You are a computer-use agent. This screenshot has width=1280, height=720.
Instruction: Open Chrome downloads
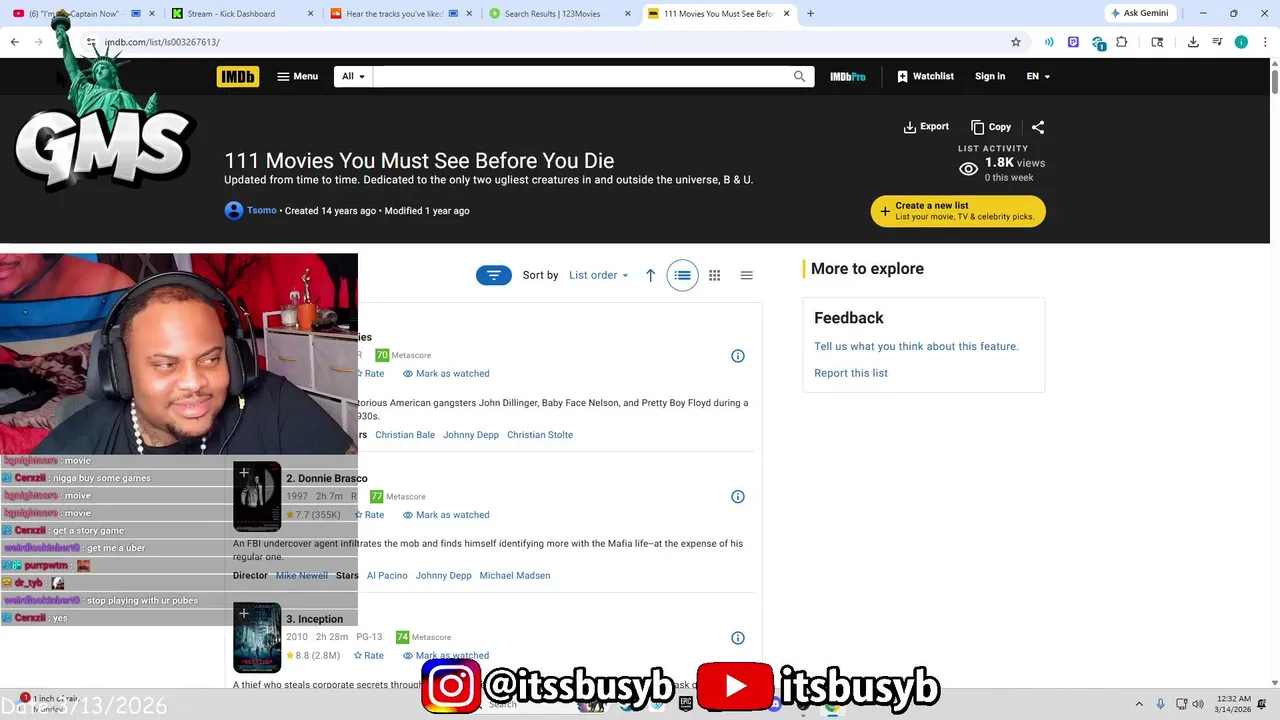pos(1193,42)
